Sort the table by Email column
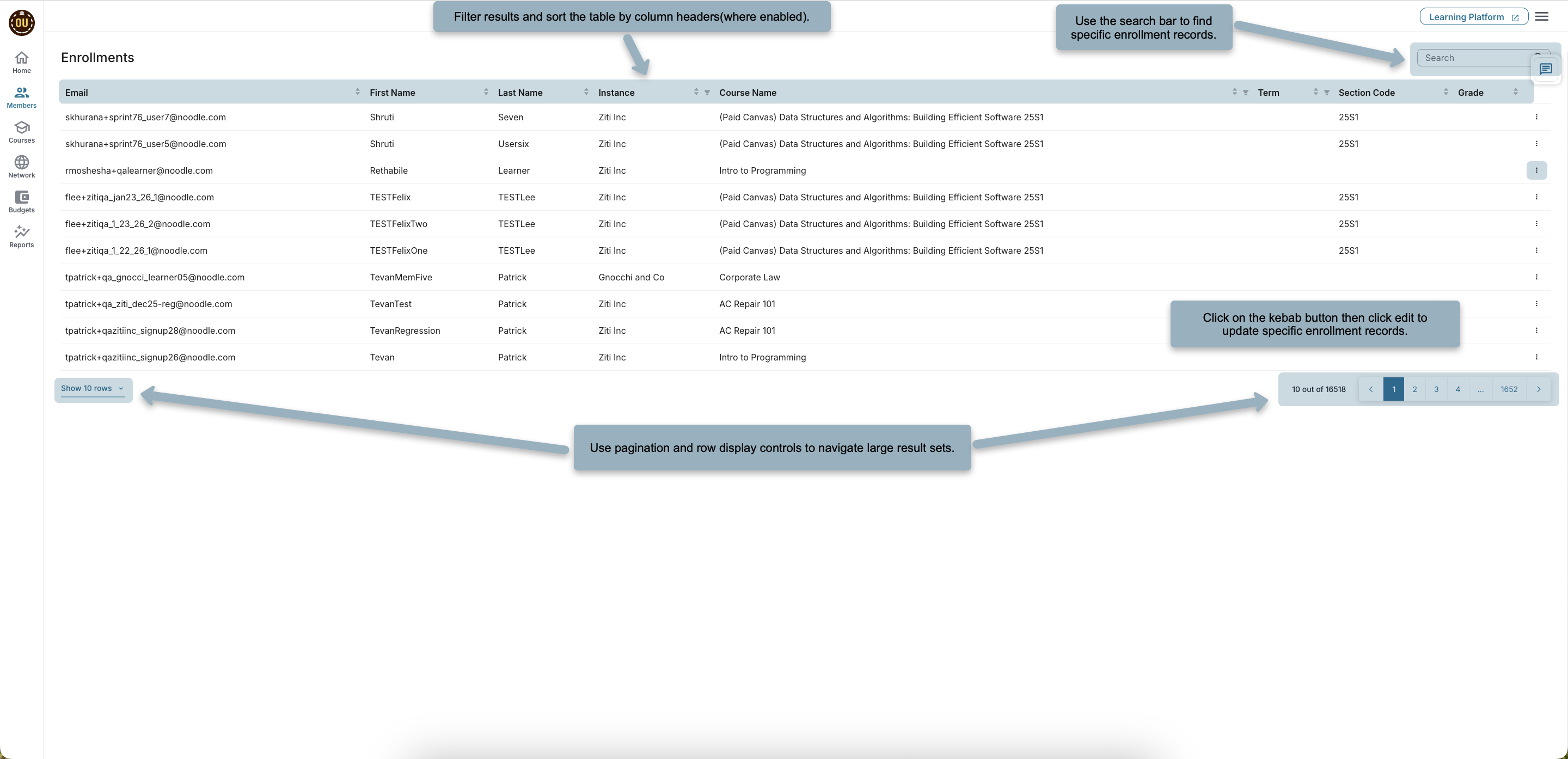 357,92
